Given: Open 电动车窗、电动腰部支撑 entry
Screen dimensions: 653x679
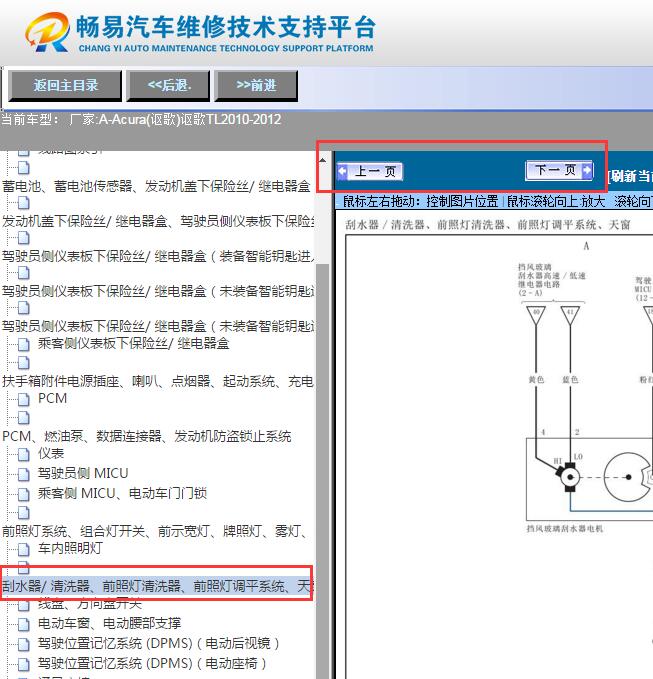Looking at the screenshot, I should (110, 623).
